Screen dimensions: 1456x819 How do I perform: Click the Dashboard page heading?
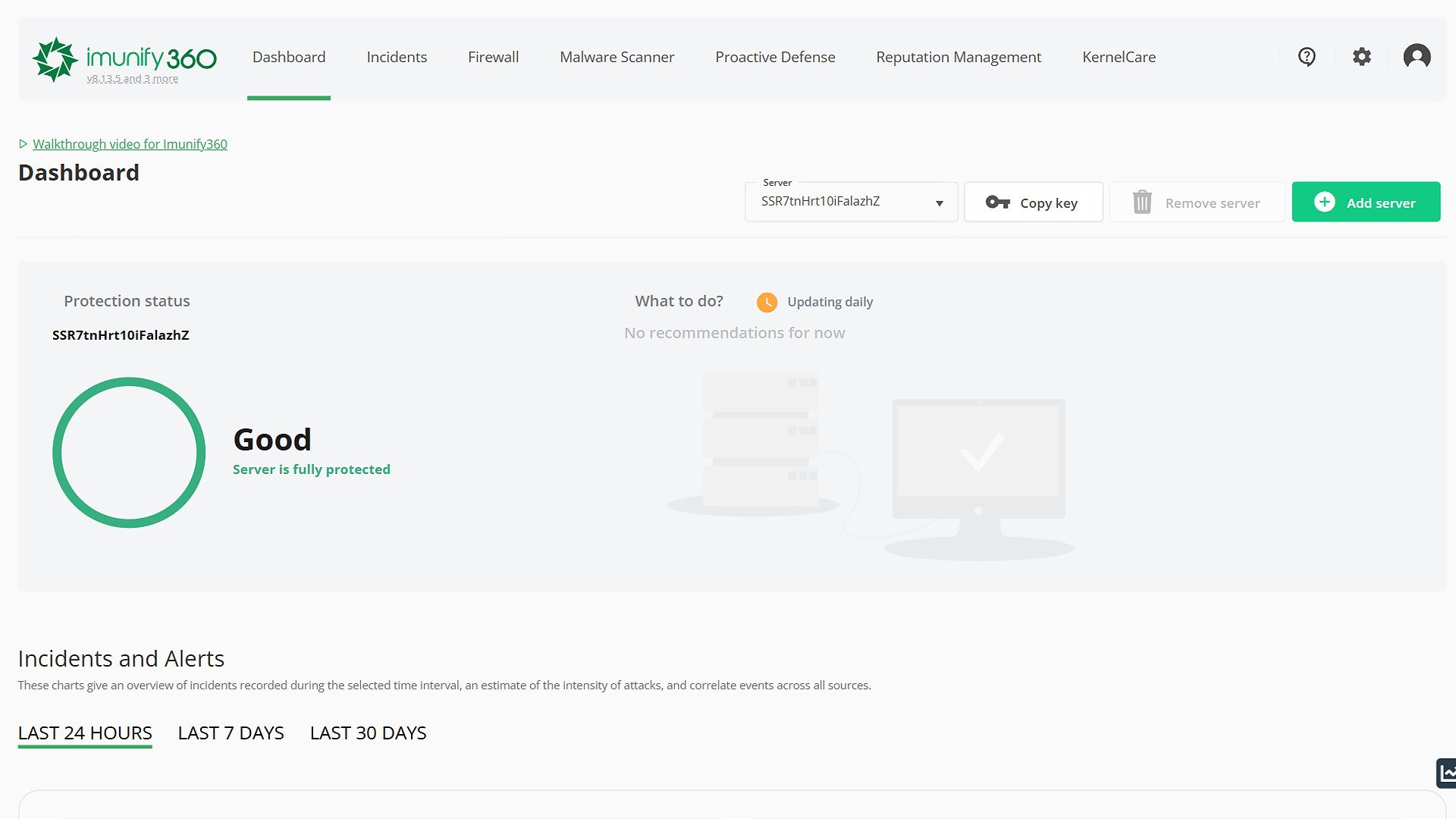(x=79, y=173)
